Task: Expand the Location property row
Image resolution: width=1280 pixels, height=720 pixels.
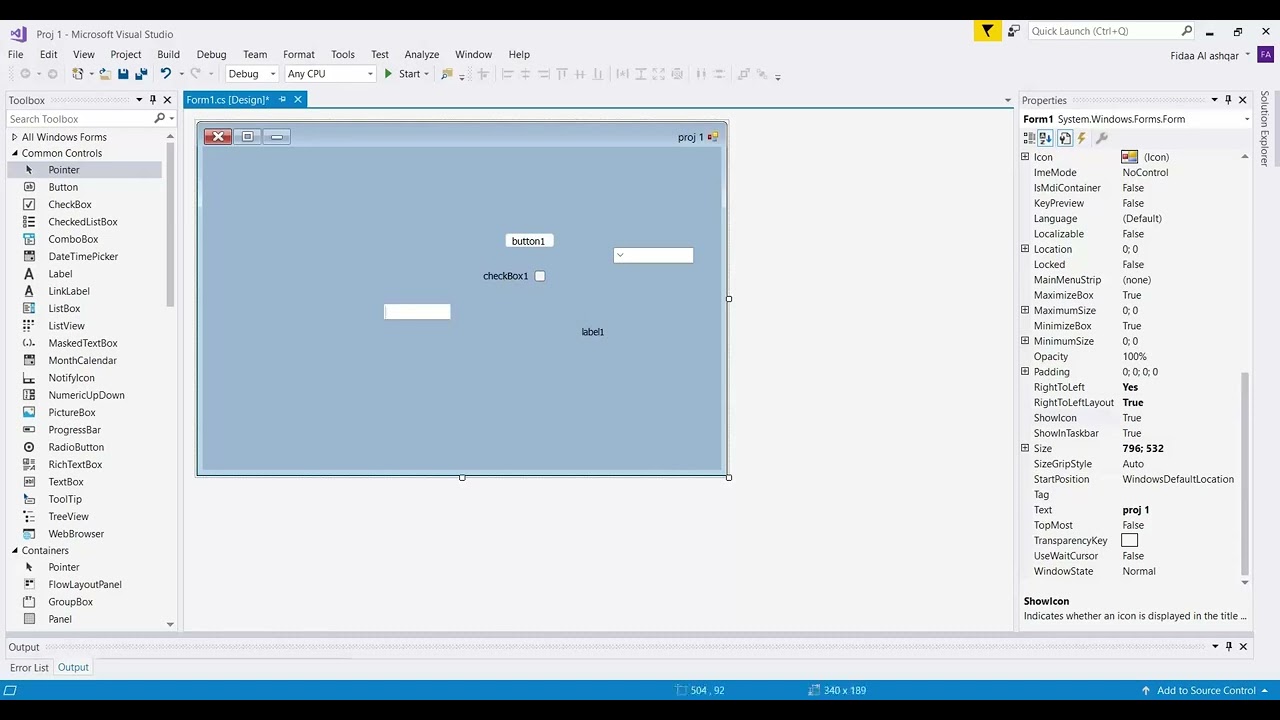Action: tap(1025, 249)
